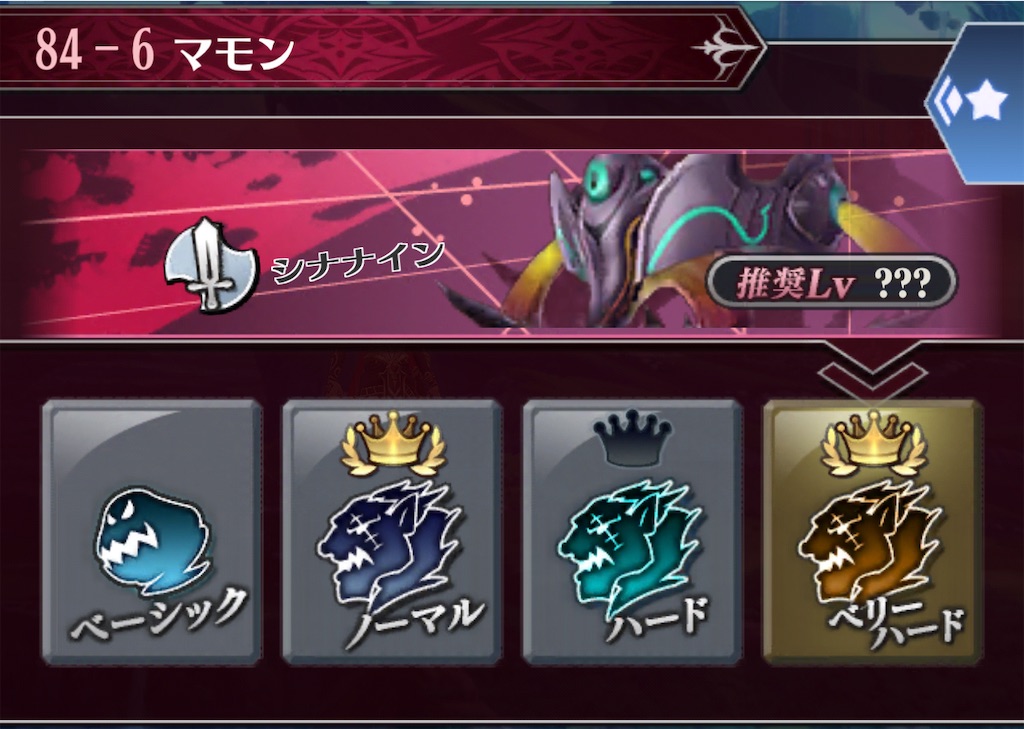Image resolution: width=1024 pixels, height=729 pixels.
Task: Choose the ハード difficulty tile
Action: tap(633, 533)
